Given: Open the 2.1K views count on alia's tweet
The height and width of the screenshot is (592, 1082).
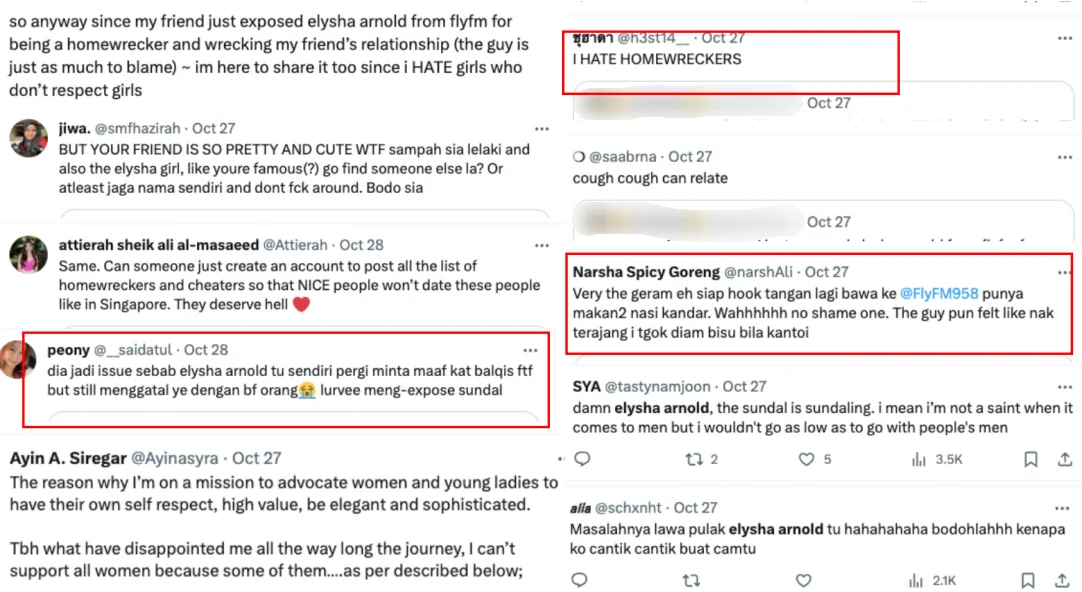Looking at the screenshot, I should tap(935, 581).
